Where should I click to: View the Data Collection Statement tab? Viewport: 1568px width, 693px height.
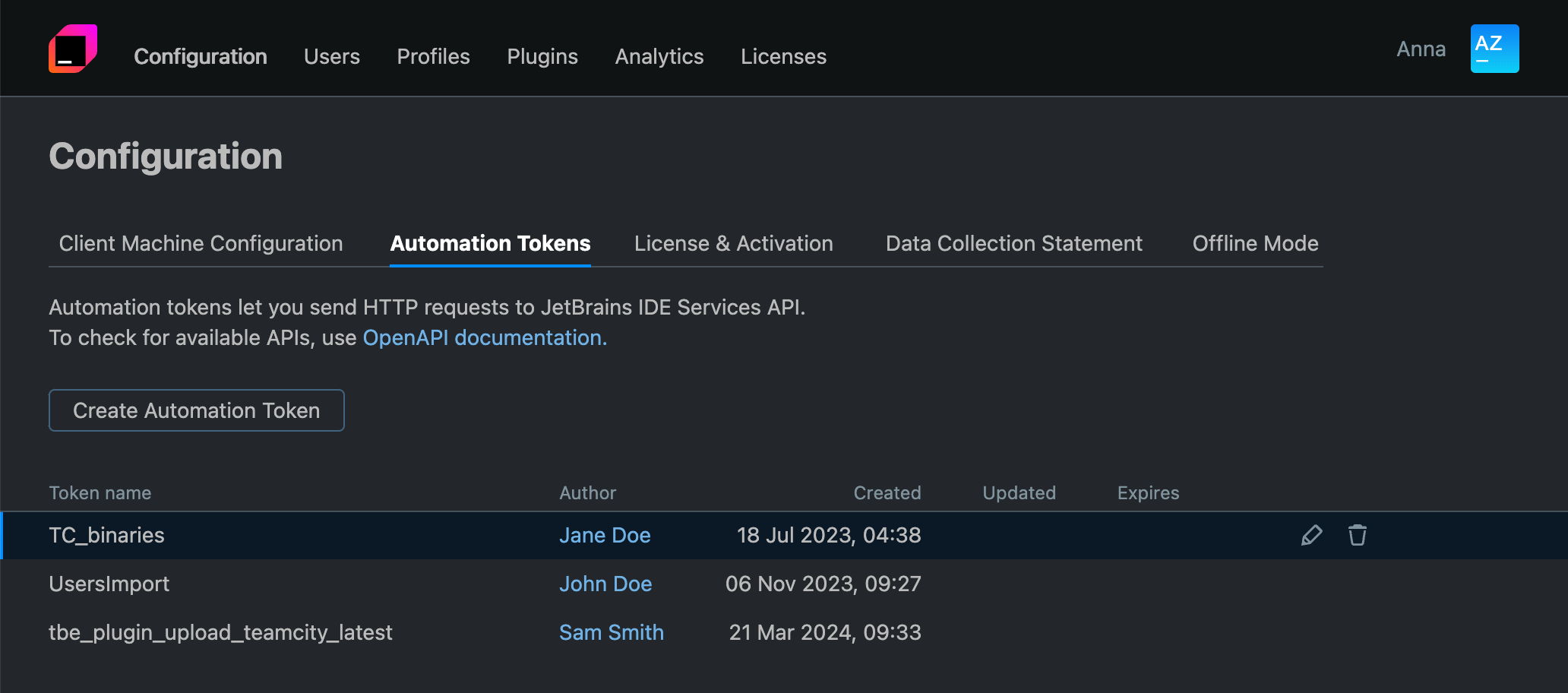tap(1013, 243)
